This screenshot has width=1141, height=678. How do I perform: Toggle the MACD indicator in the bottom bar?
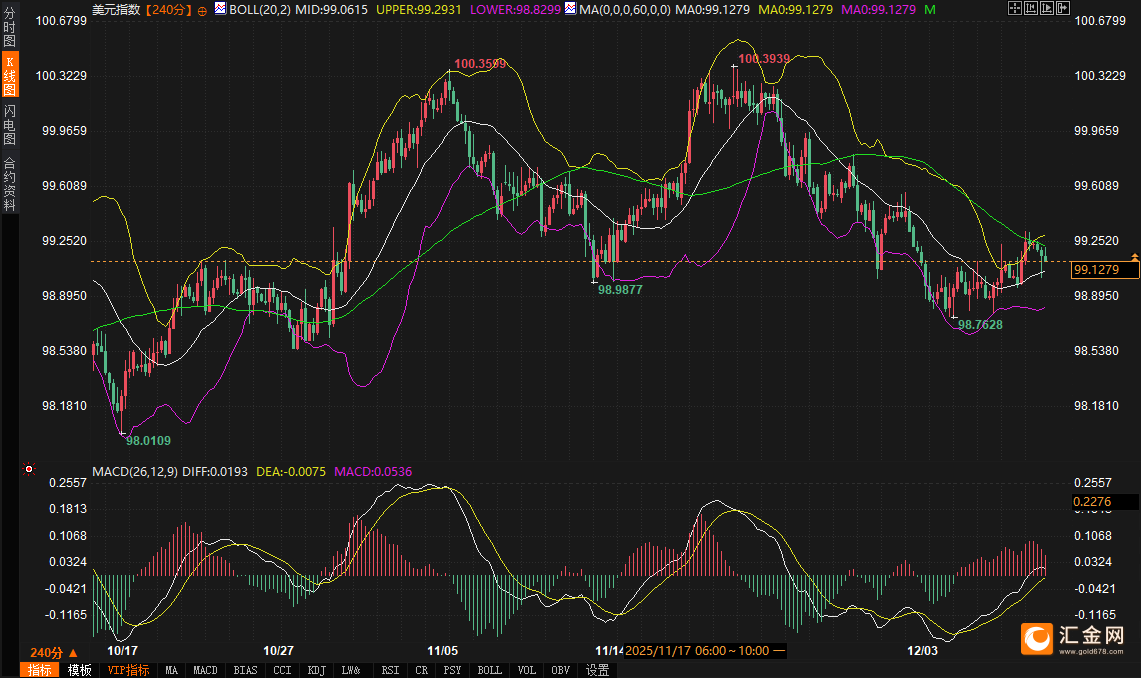(x=205, y=670)
